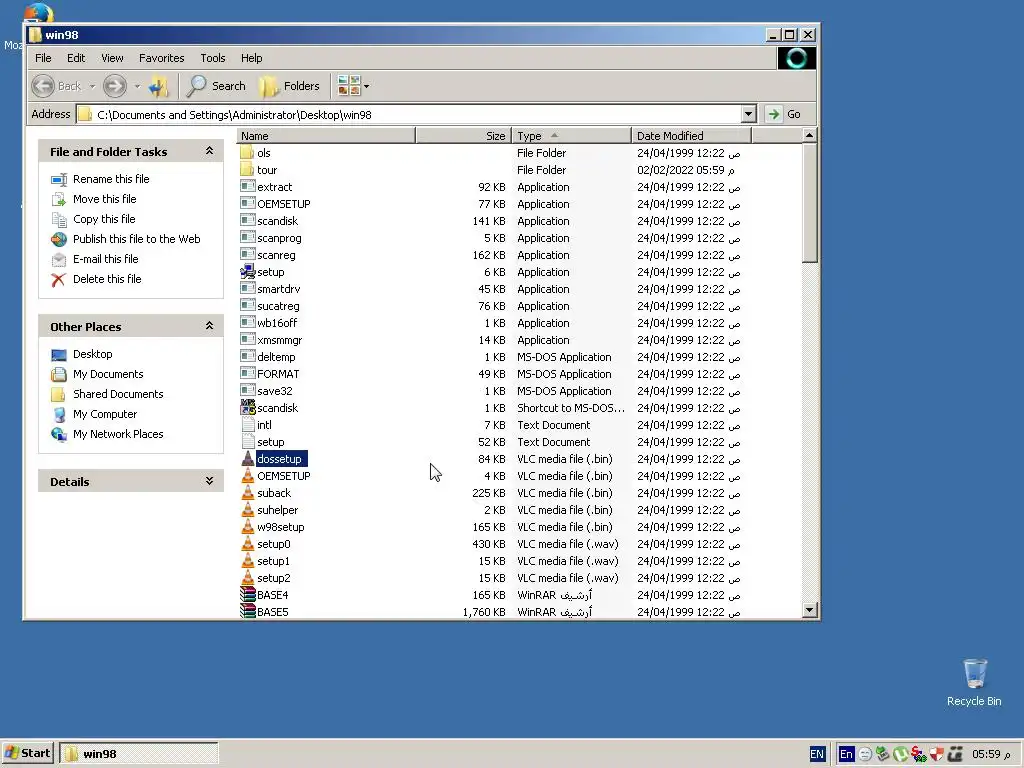Select the BASE4 WinRAR archive icon
Viewport: 1024px width, 768px height.
click(248, 594)
